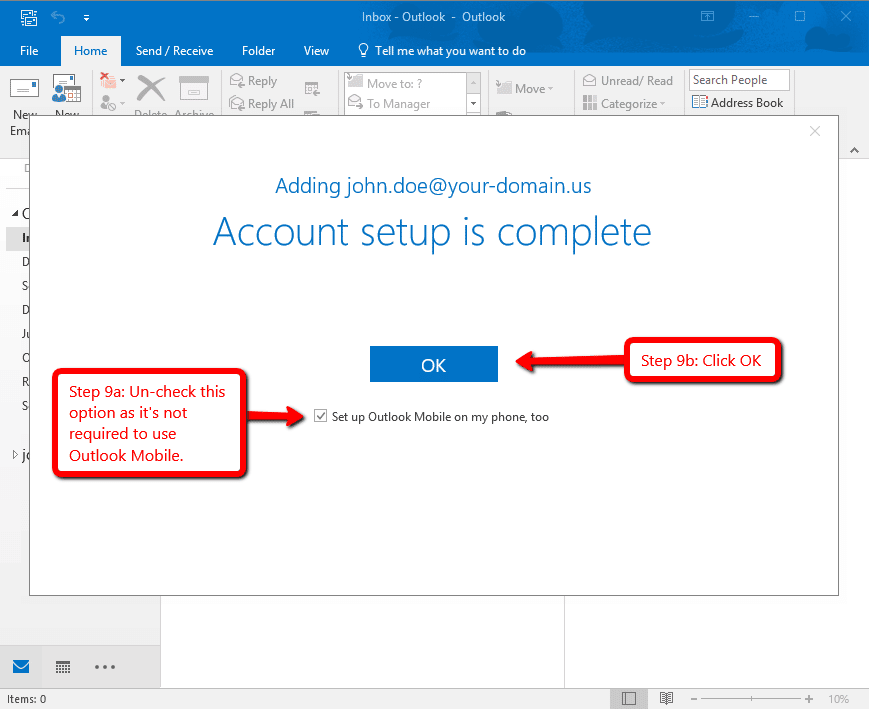Click Tell me what you want to do
869x709 pixels.
click(442, 51)
